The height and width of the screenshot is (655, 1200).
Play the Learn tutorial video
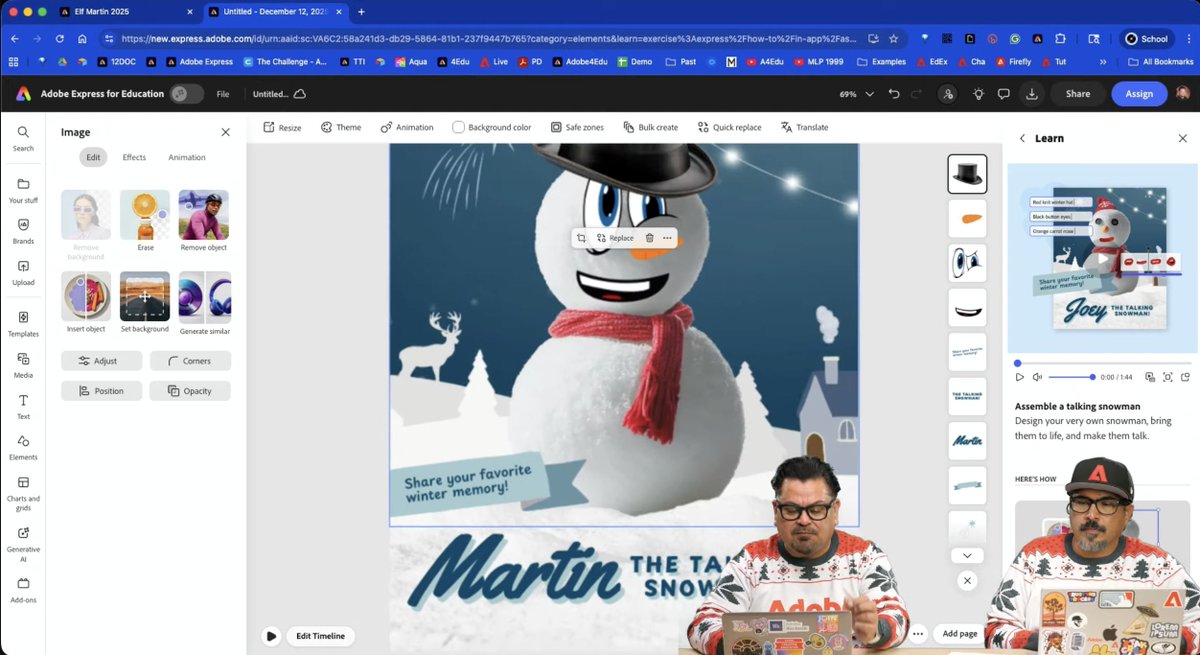click(1020, 377)
